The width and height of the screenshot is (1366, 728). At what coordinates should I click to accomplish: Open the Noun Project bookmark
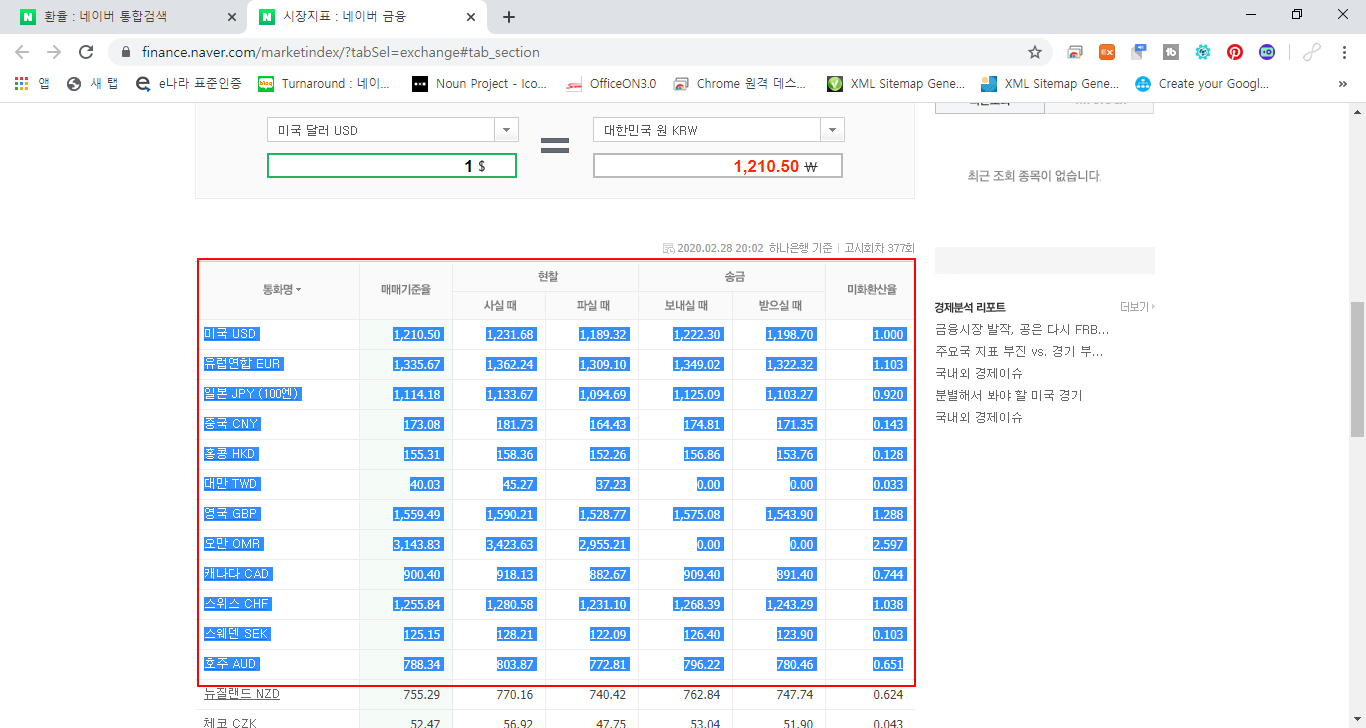click(x=480, y=84)
